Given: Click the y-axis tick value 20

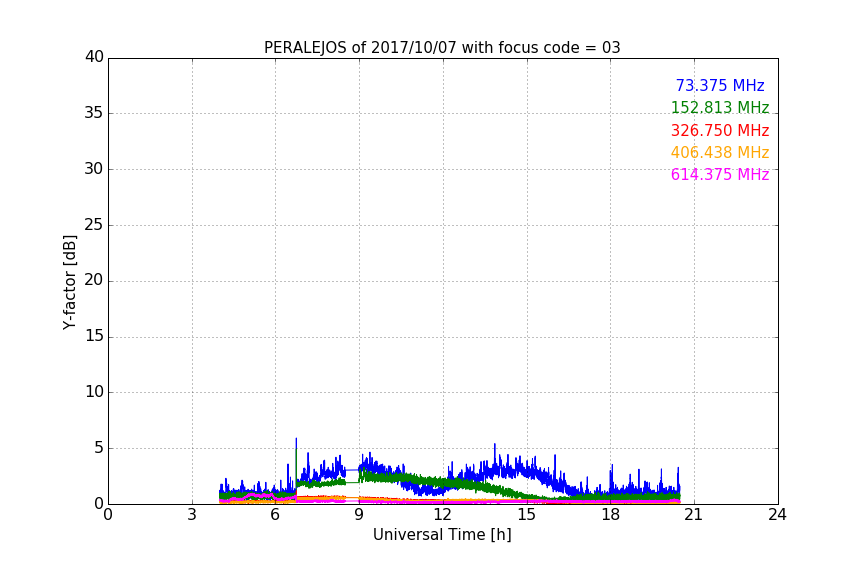Looking at the screenshot, I should pyautogui.click(x=94, y=281).
